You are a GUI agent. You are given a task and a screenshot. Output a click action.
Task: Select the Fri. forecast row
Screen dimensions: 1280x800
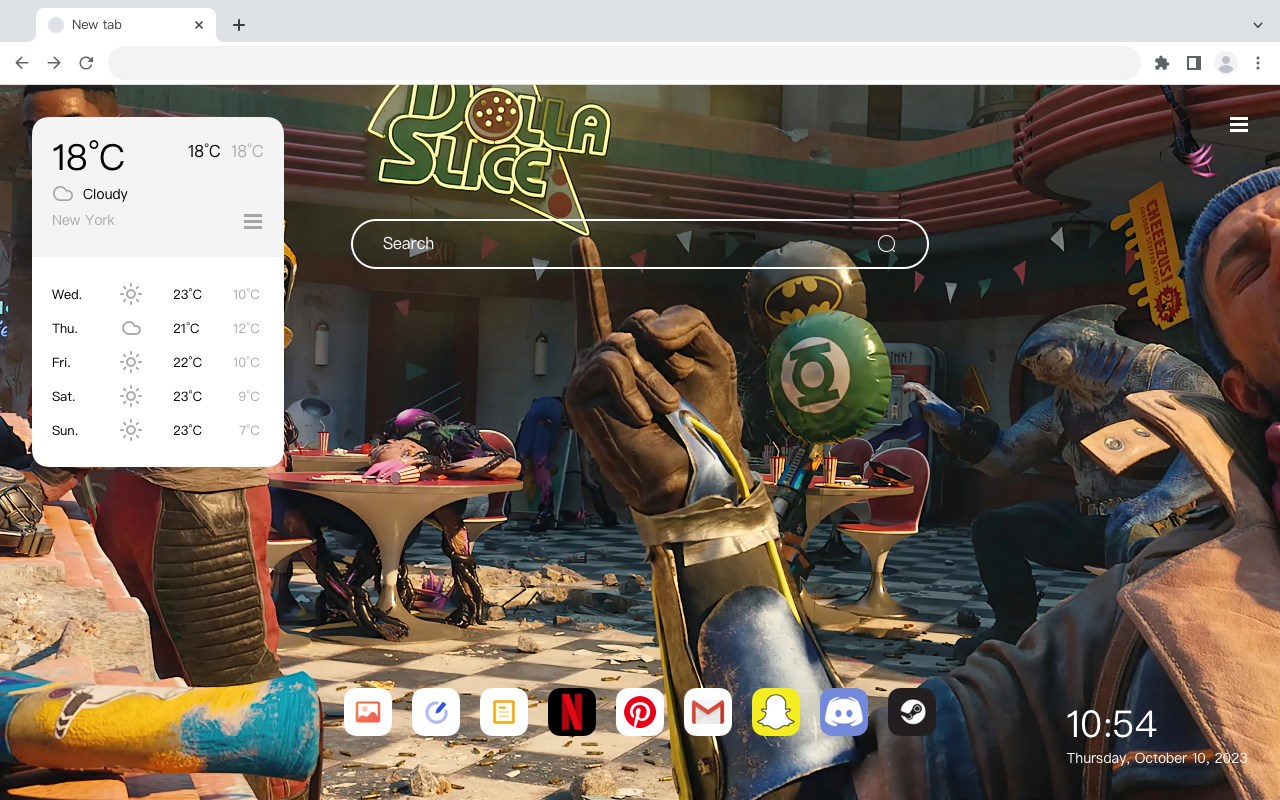tap(158, 362)
